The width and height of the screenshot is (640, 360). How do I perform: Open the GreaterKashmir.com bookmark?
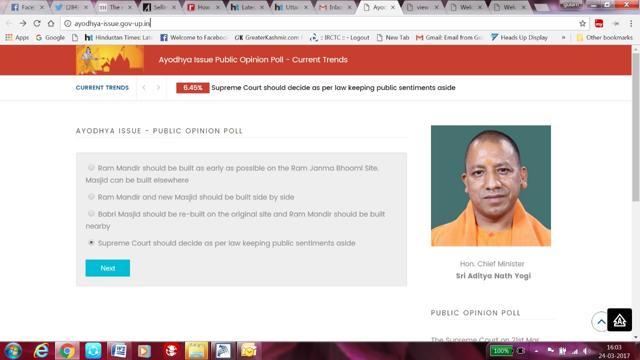(x=268, y=38)
